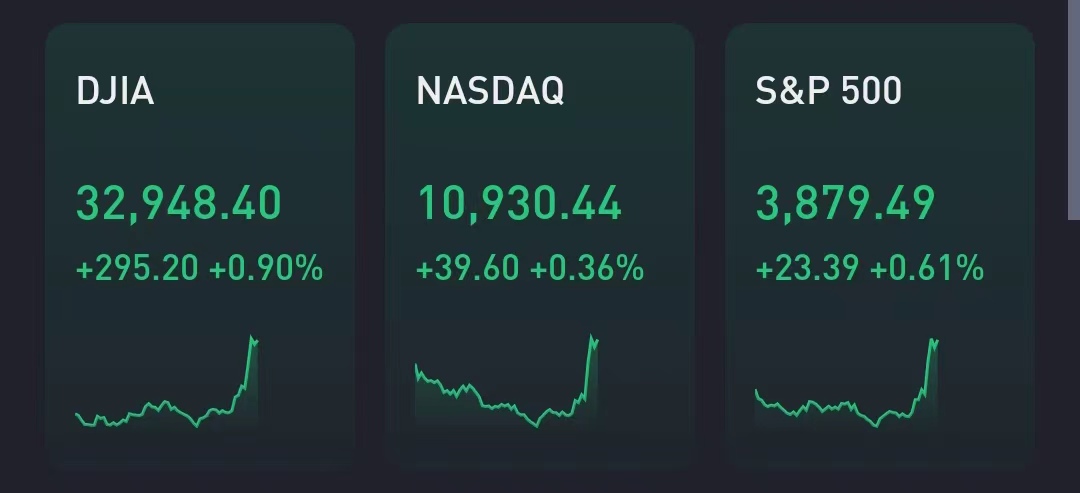The image size is (1080, 493).
Task: Click the spike peak of the NASDAQ sparkline
Action: pos(592,336)
